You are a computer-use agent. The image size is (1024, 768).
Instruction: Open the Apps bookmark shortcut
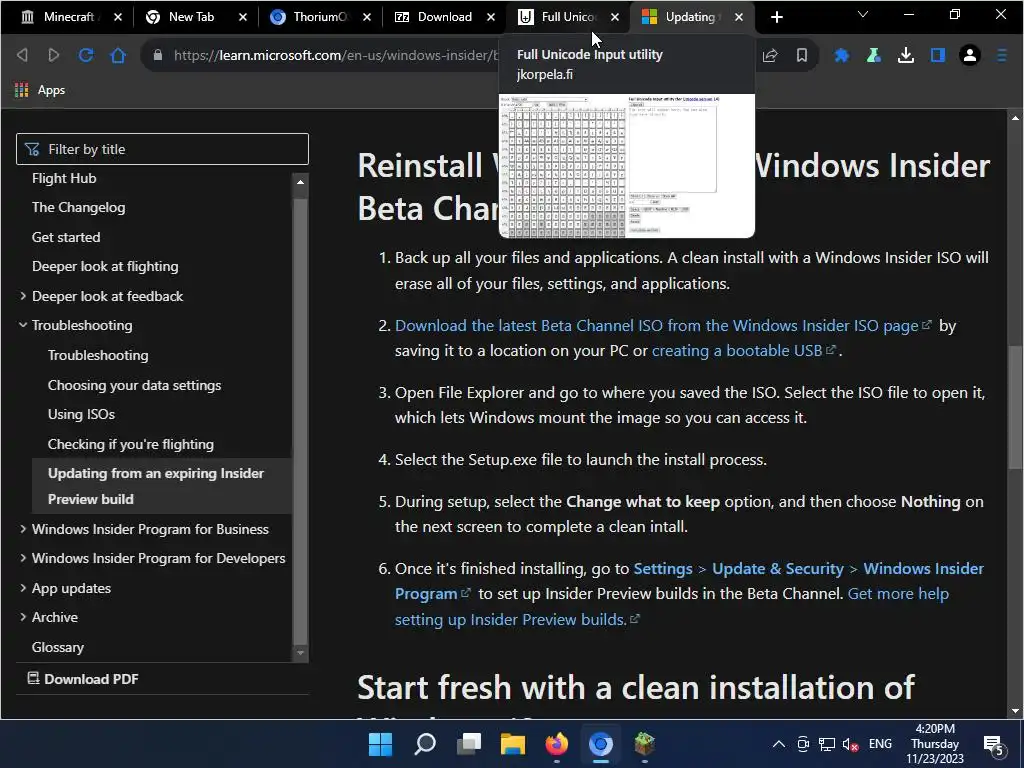pyautogui.click(x=40, y=90)
